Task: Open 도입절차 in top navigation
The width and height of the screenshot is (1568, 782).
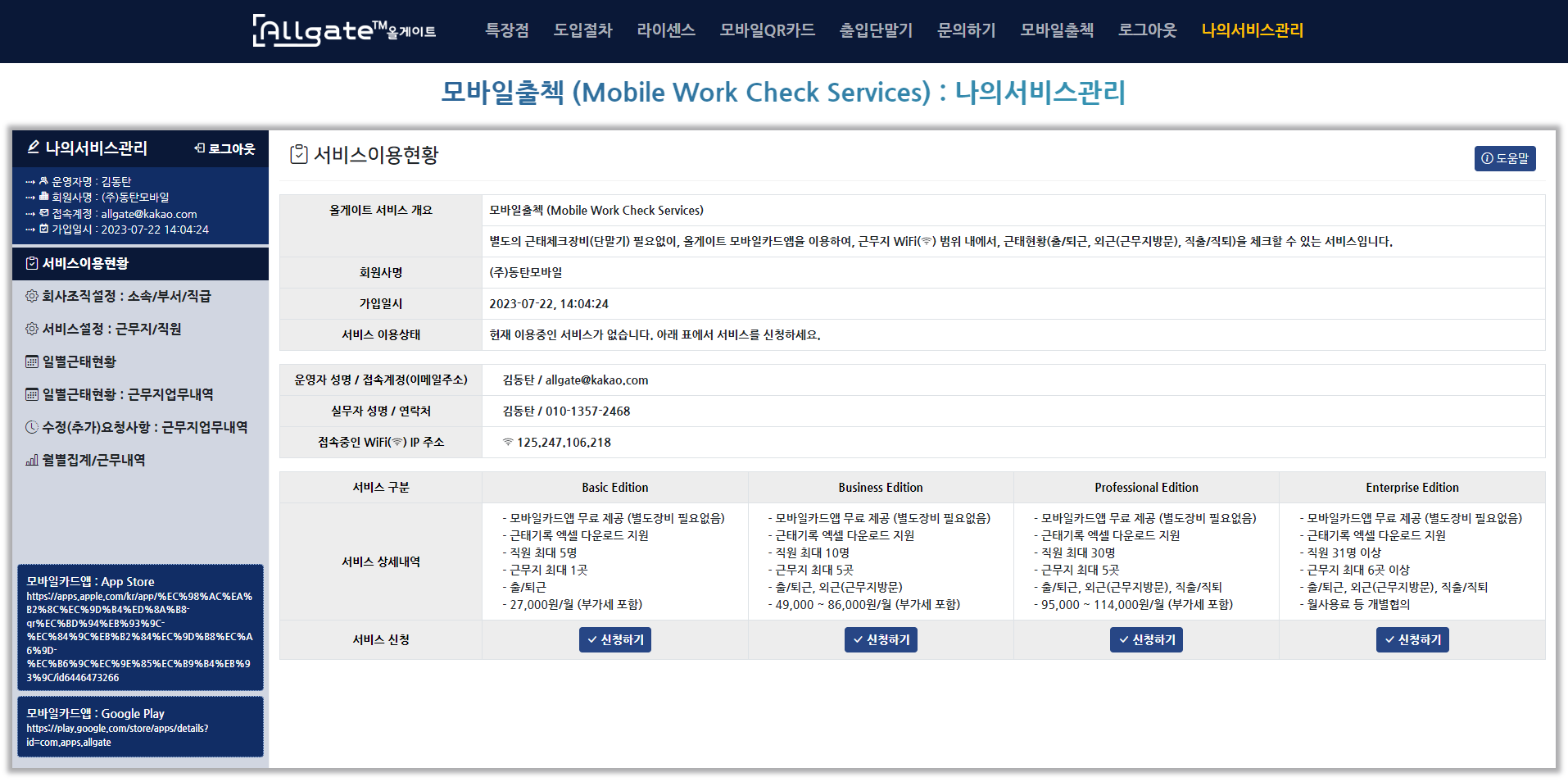Action: coord(582,30)
